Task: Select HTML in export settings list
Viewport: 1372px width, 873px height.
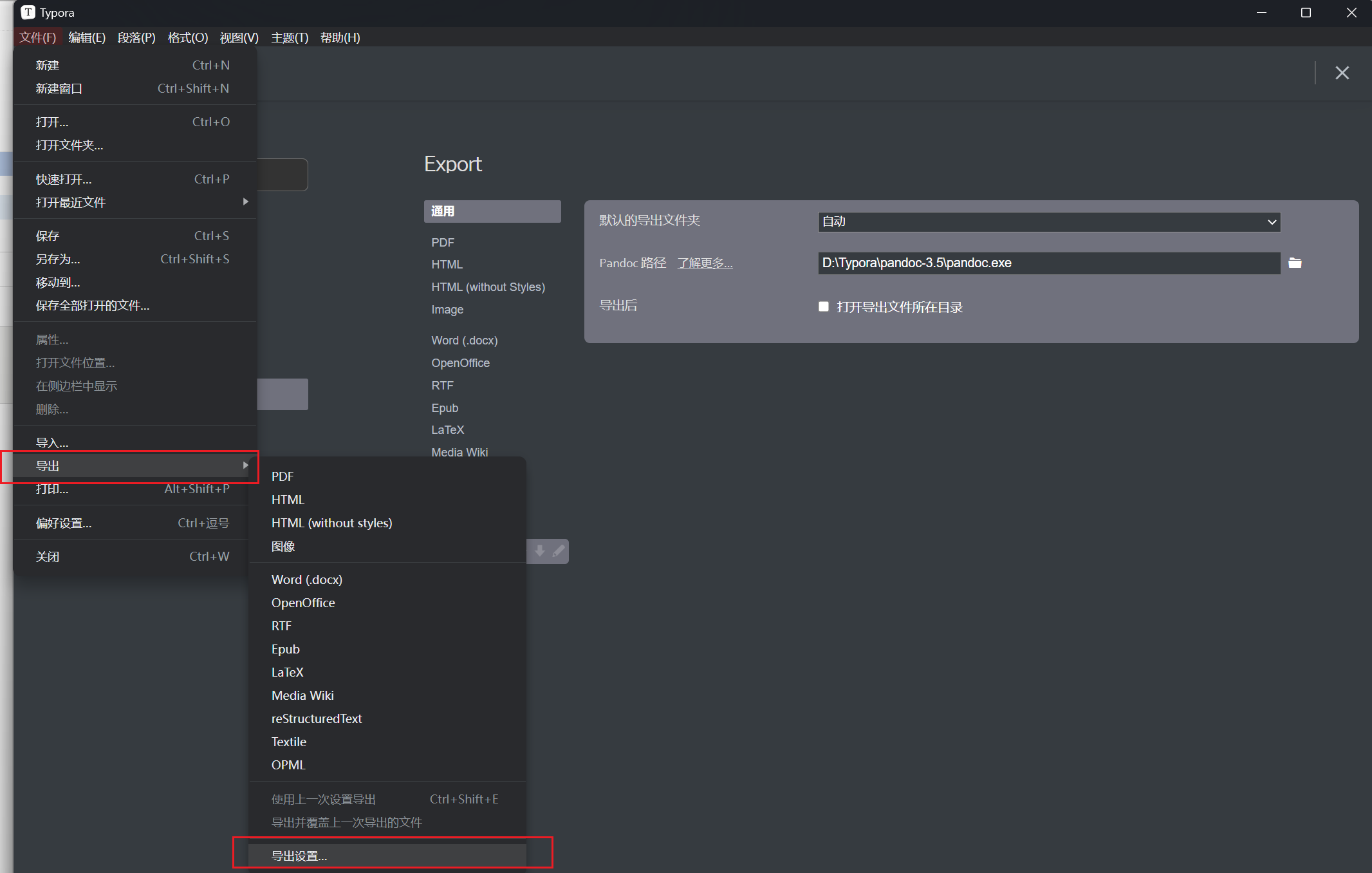Action: click(447, 265)
